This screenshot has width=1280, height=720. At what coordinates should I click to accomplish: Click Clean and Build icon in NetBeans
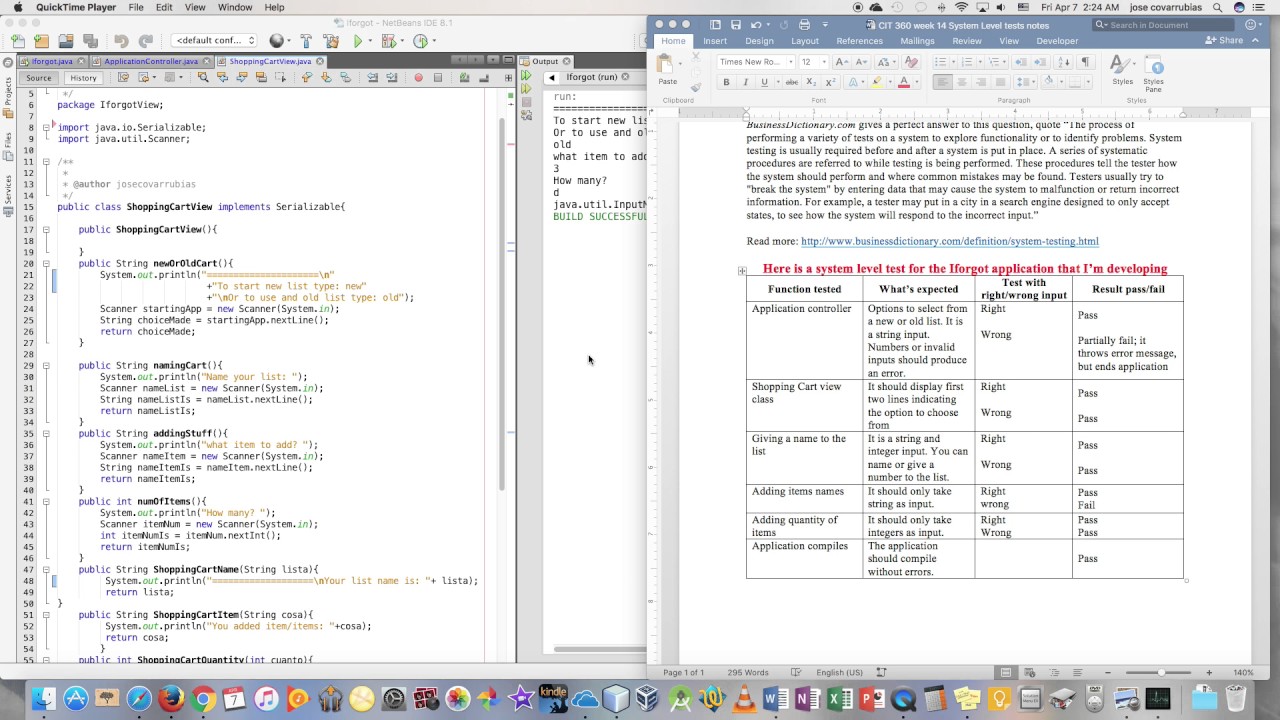click(329, 41)
